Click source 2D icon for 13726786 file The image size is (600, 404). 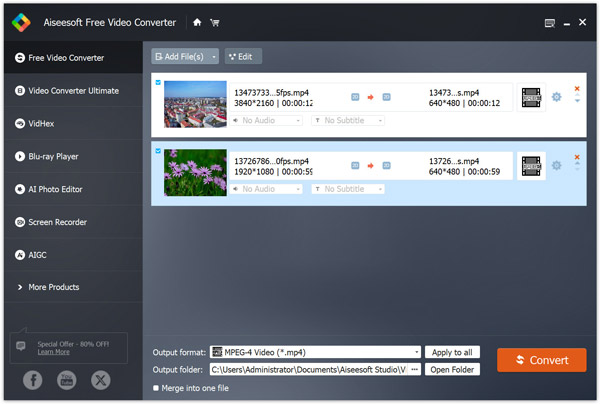point(355,166)
